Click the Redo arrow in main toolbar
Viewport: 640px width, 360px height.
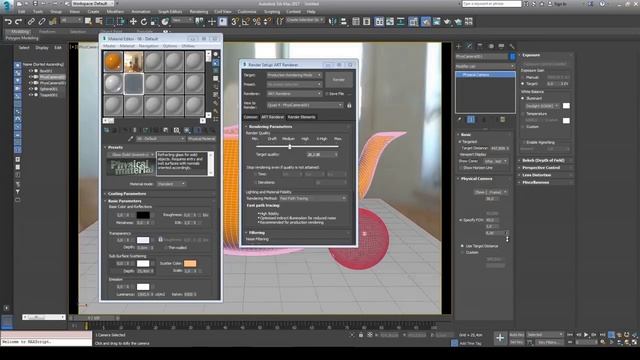pyautogui.click(x=18, y=22)
